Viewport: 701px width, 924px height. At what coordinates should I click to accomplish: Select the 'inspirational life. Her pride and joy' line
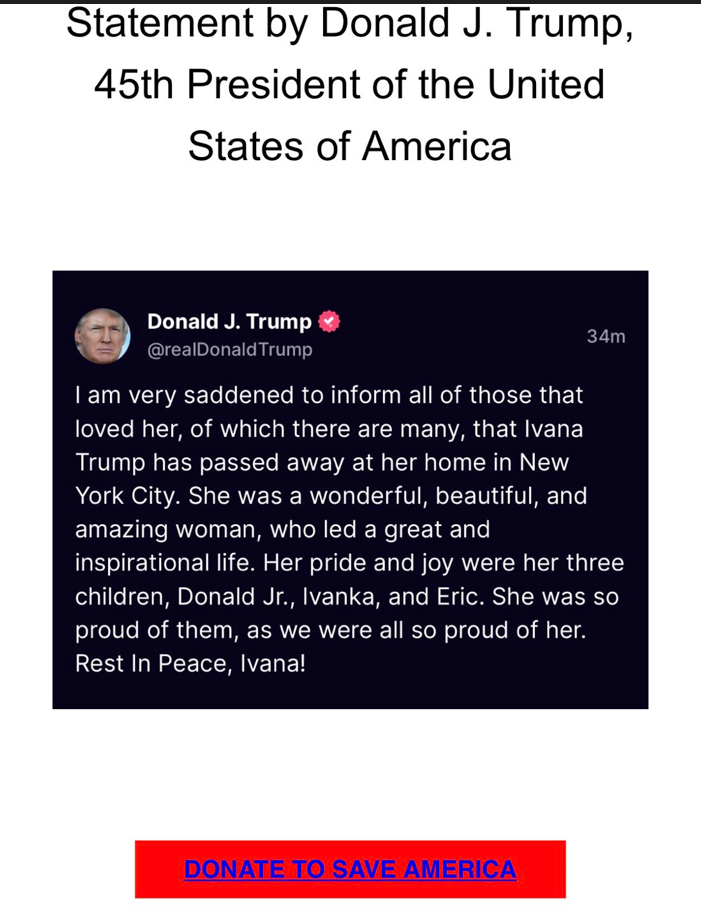349,563
